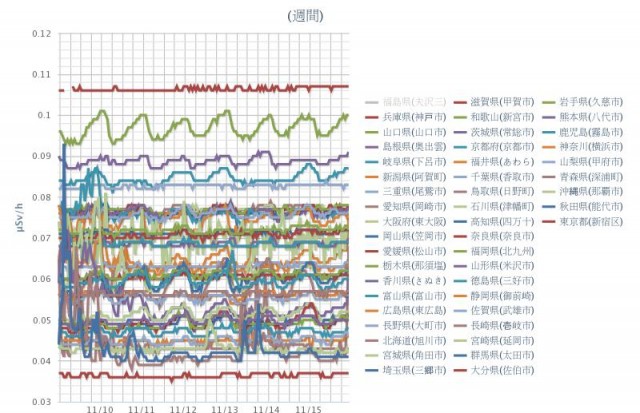Image resolution: width=640 pixels, height=413 pixels.
Task: Click the 0.12 y-axis value
Action: (42, 33)
